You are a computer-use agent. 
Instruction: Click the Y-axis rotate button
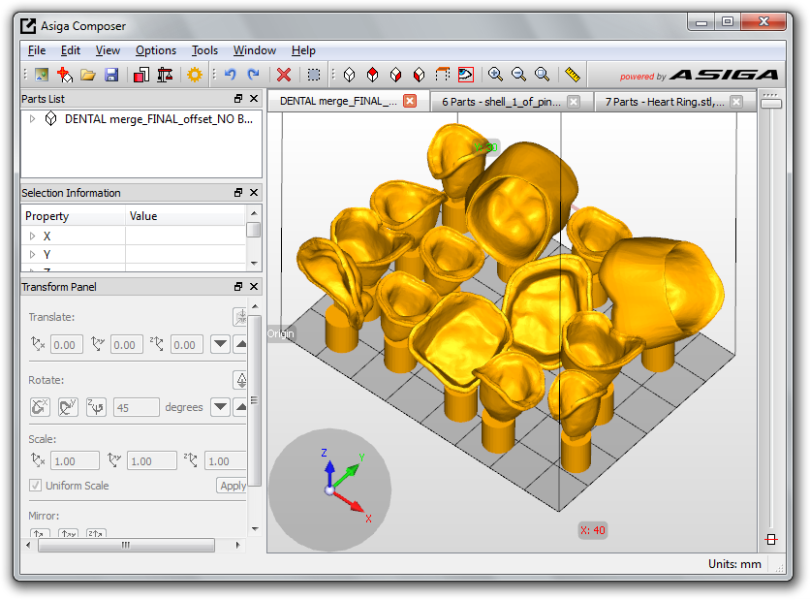(x=68, y=407)
